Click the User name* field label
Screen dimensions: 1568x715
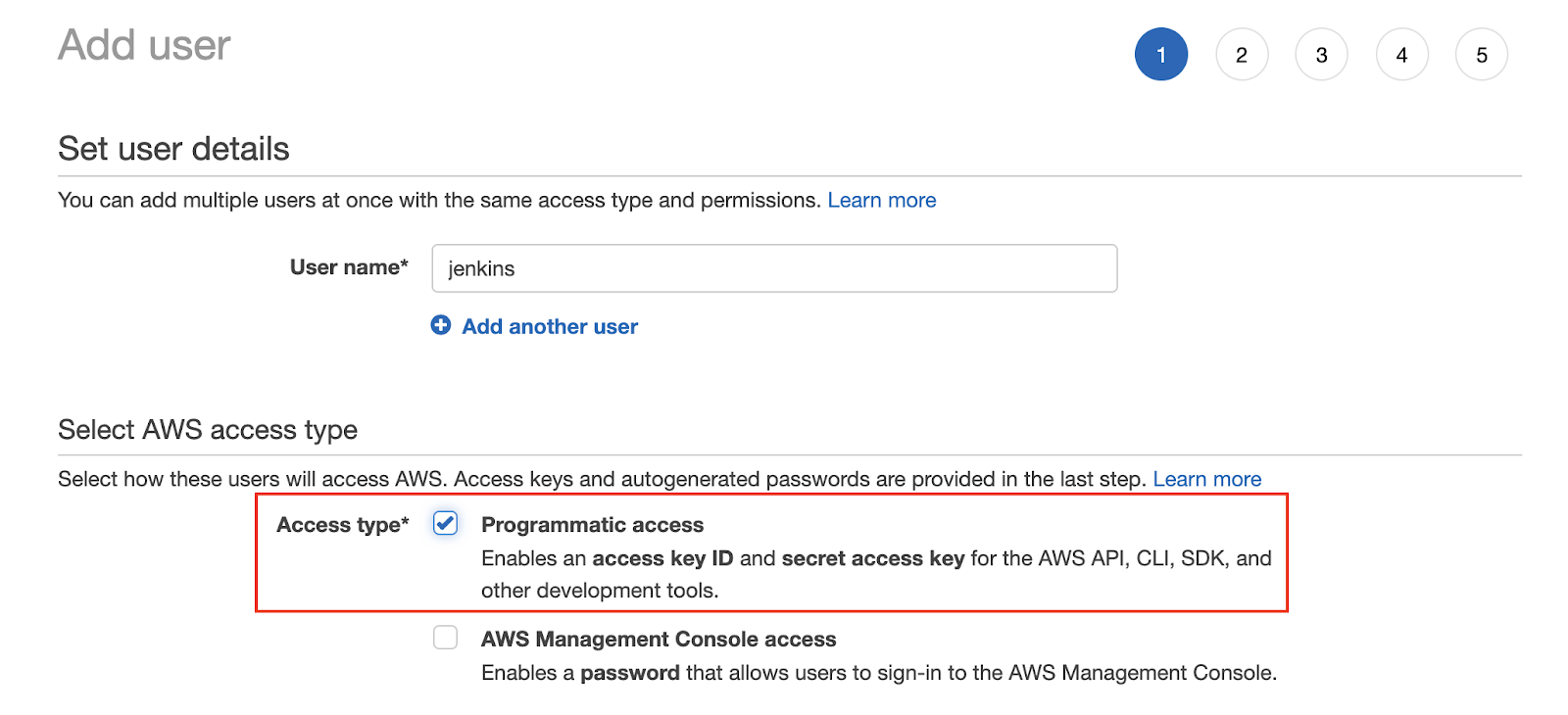[x=349, y=267]
